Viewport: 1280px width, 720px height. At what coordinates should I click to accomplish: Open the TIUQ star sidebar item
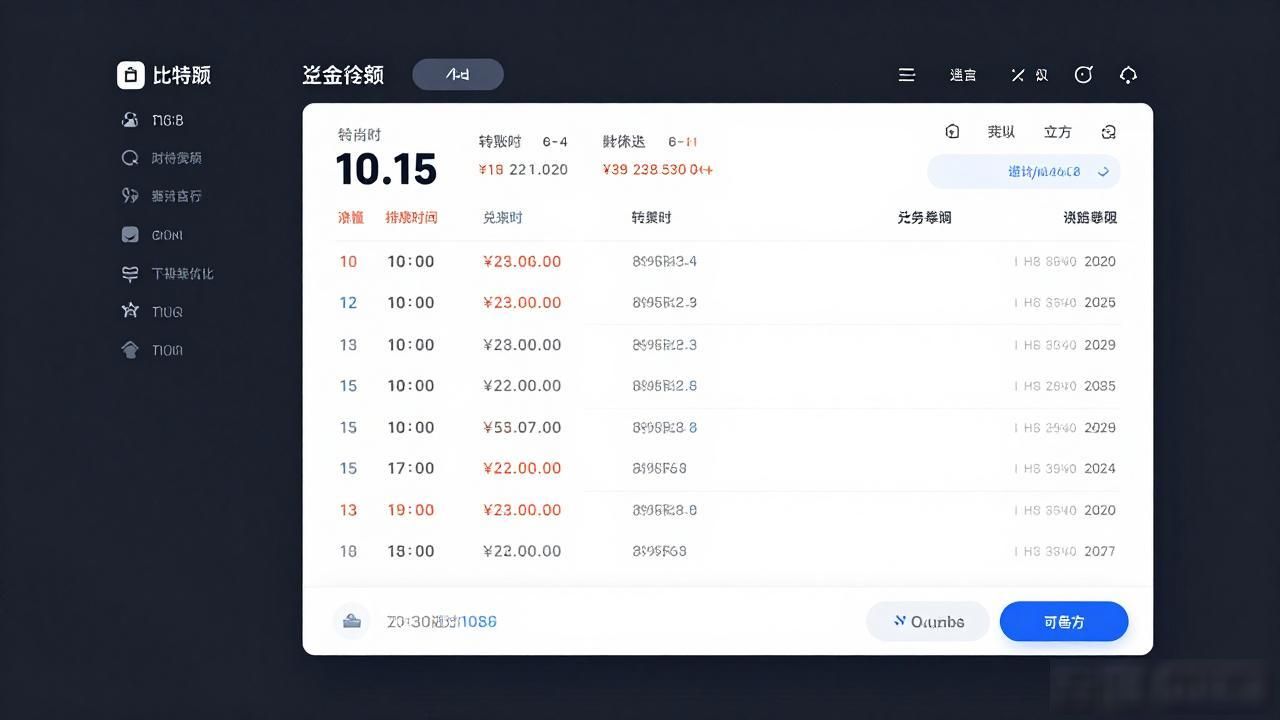click(152, 311)
